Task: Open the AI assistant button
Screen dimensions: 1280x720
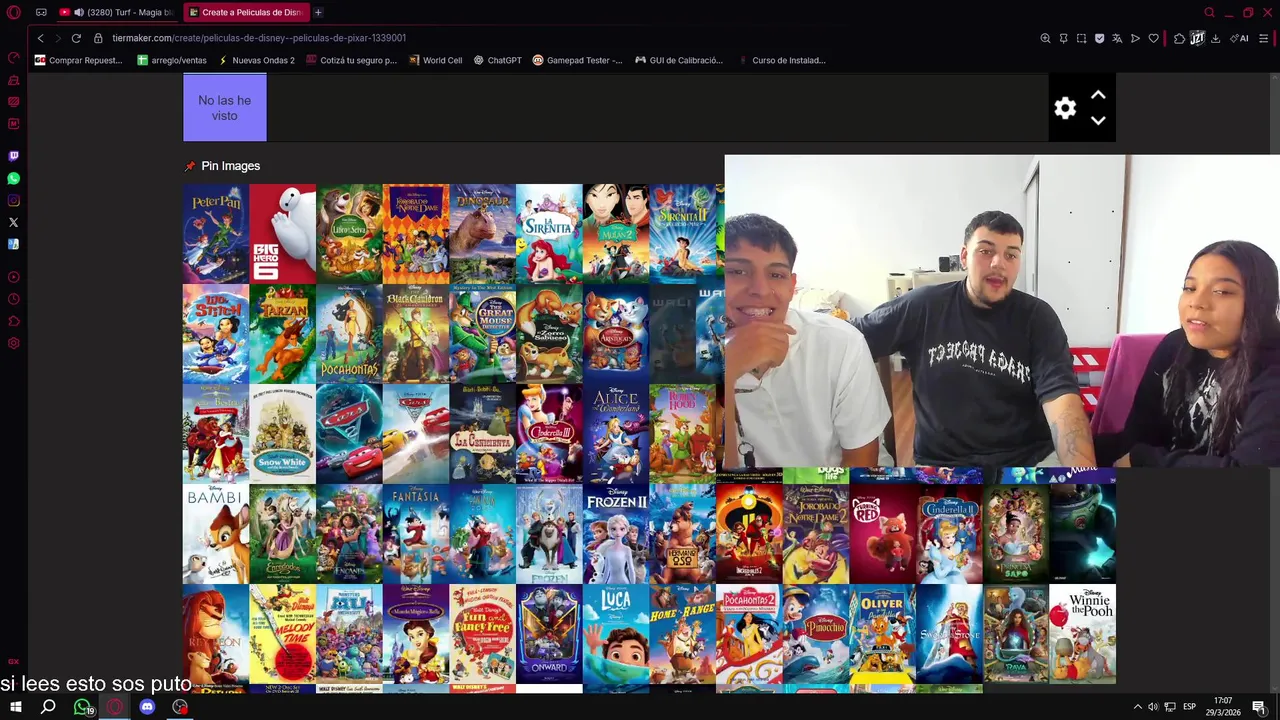Action: click(1239, 38)
